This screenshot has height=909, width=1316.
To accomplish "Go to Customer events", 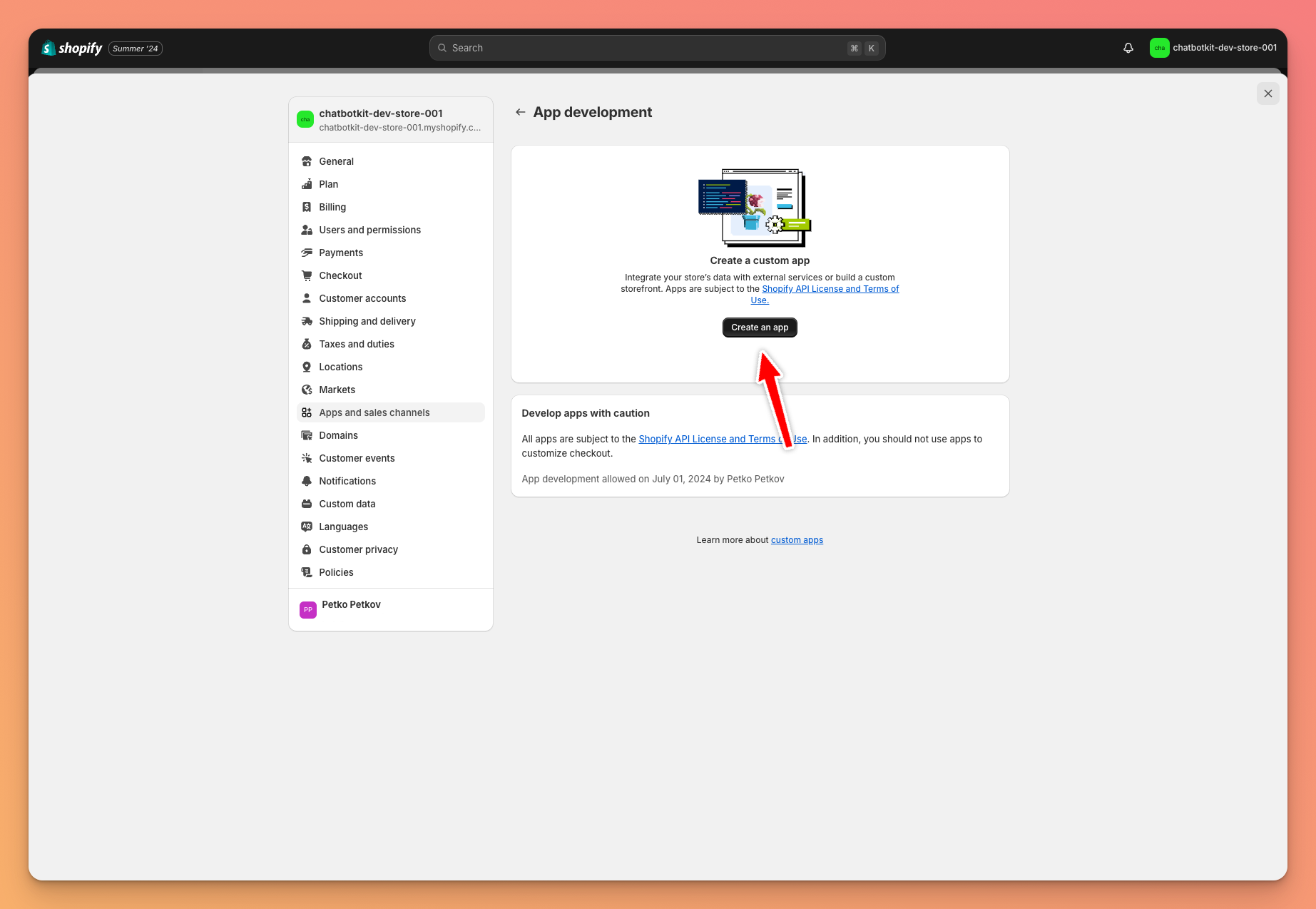I will 390,458.
